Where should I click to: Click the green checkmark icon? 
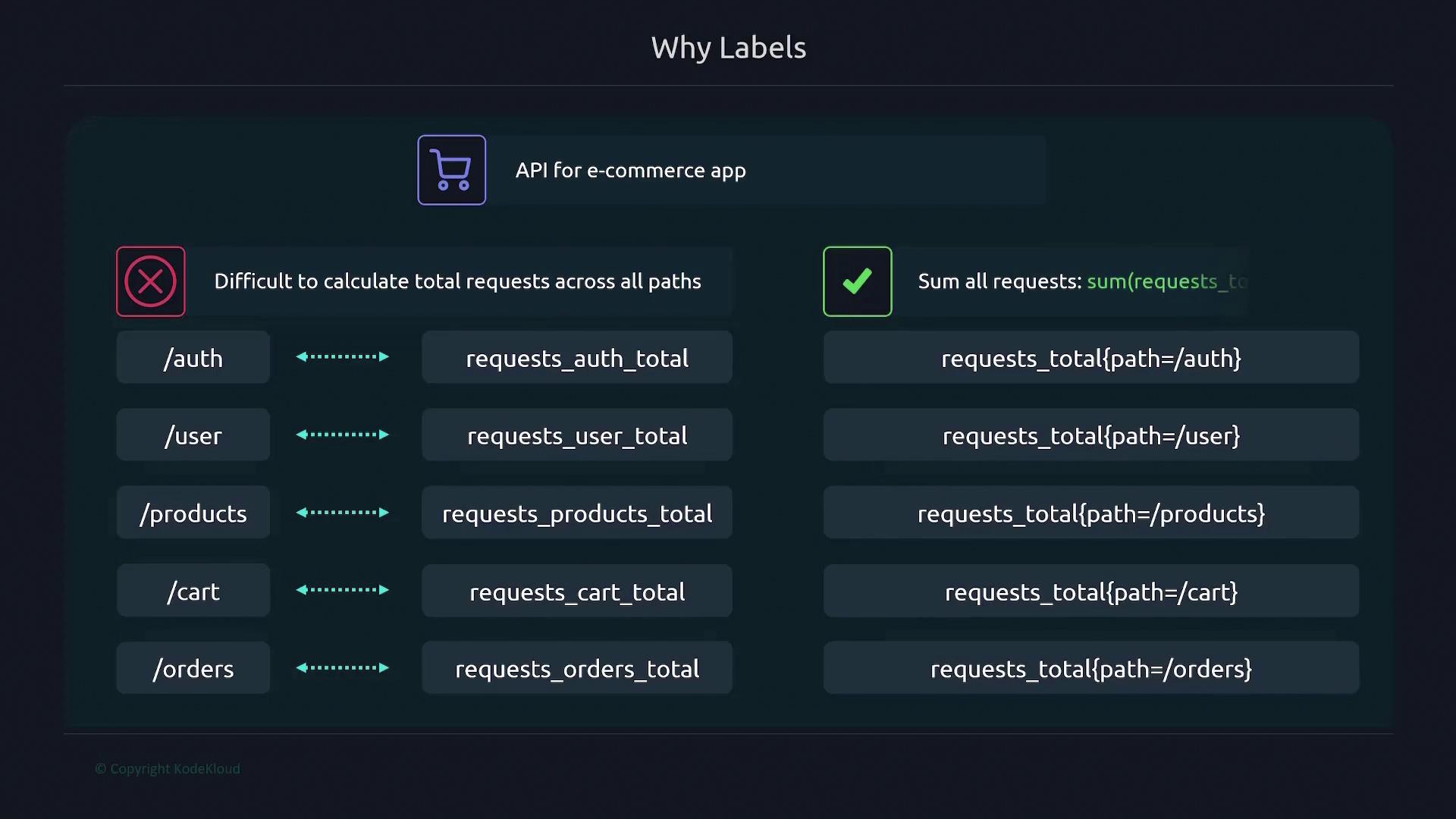pos(857,281)
